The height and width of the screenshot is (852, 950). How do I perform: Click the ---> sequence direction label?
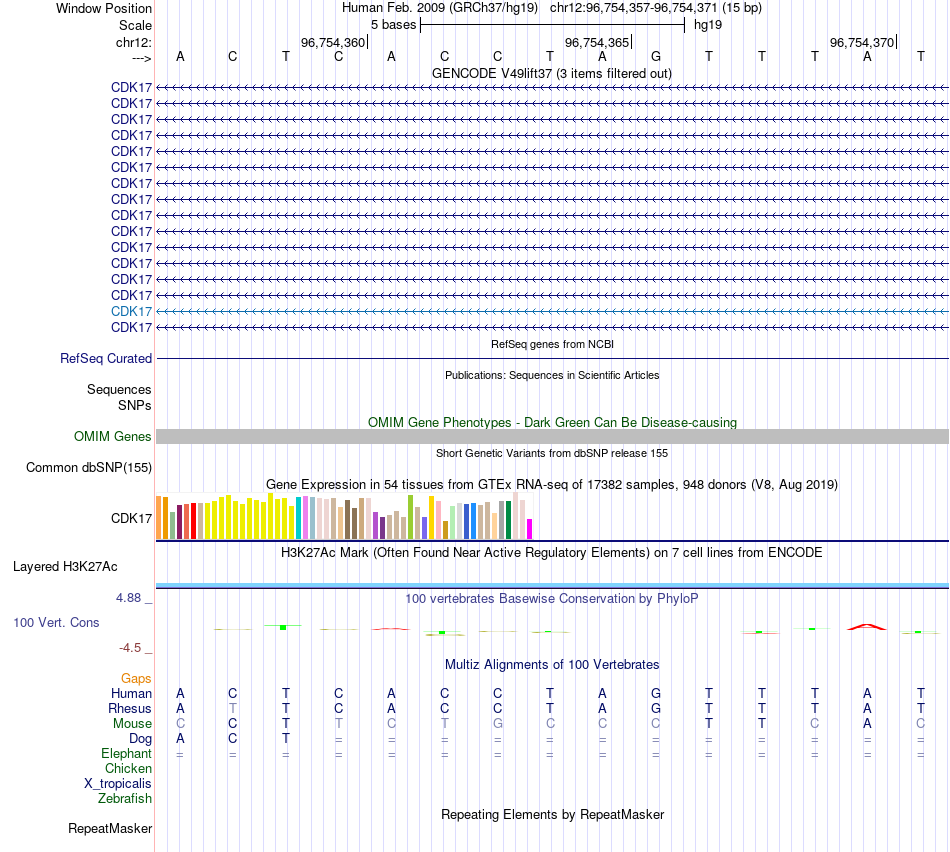tap(141, 58)
